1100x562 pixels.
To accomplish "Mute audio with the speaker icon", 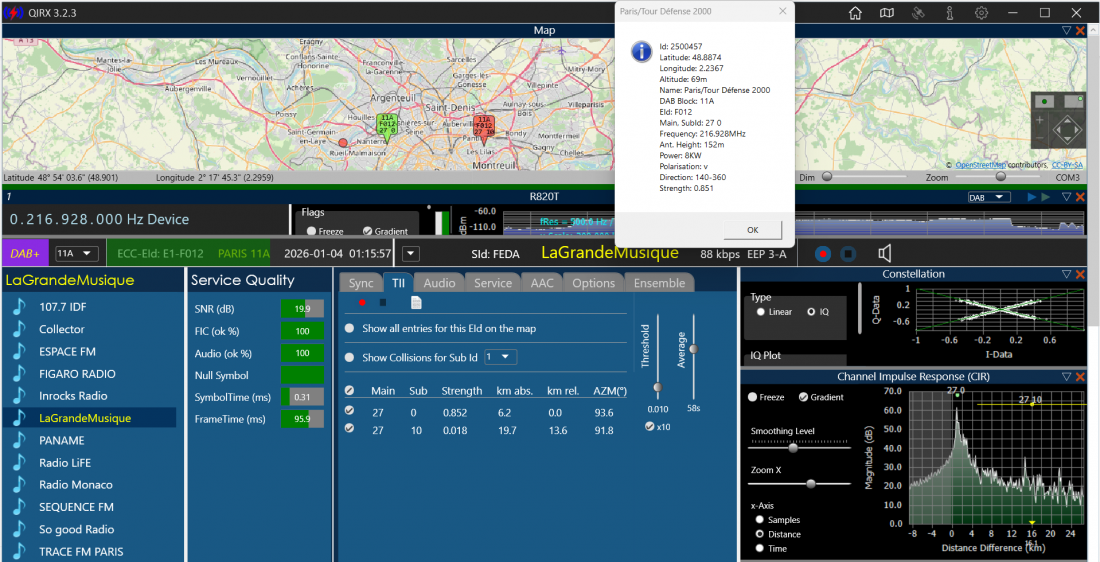I will coord(886,253).
